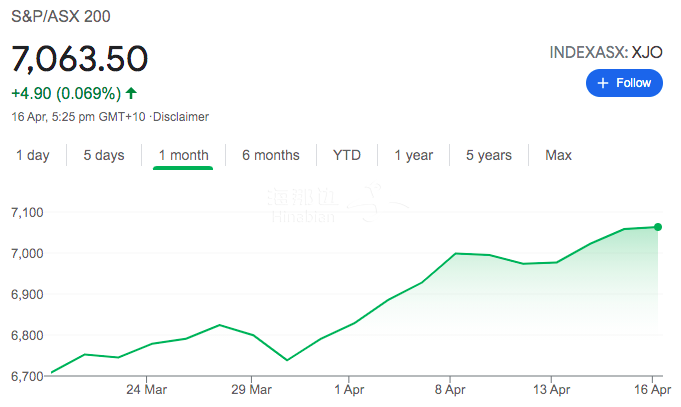The image size is (681, 407).
Task: Click the 7,063.50 index value
Action: [79, 59]
